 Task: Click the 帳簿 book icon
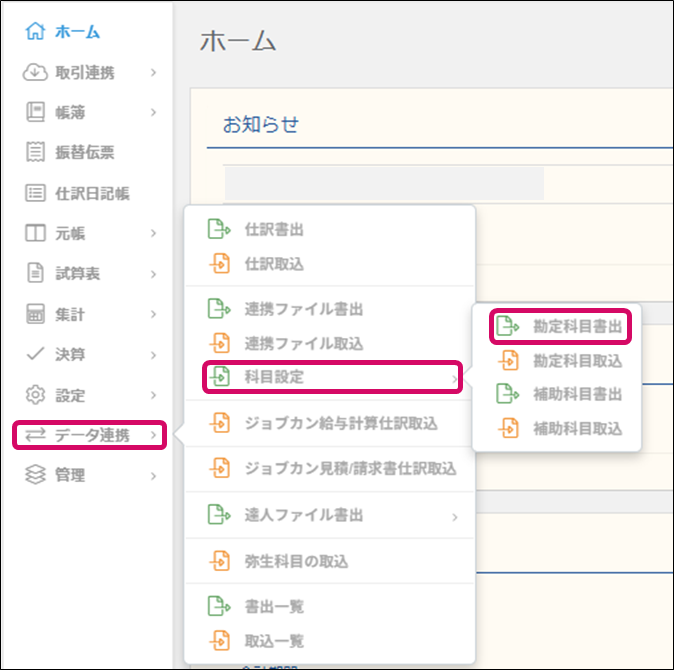click(x=36, y=112)
